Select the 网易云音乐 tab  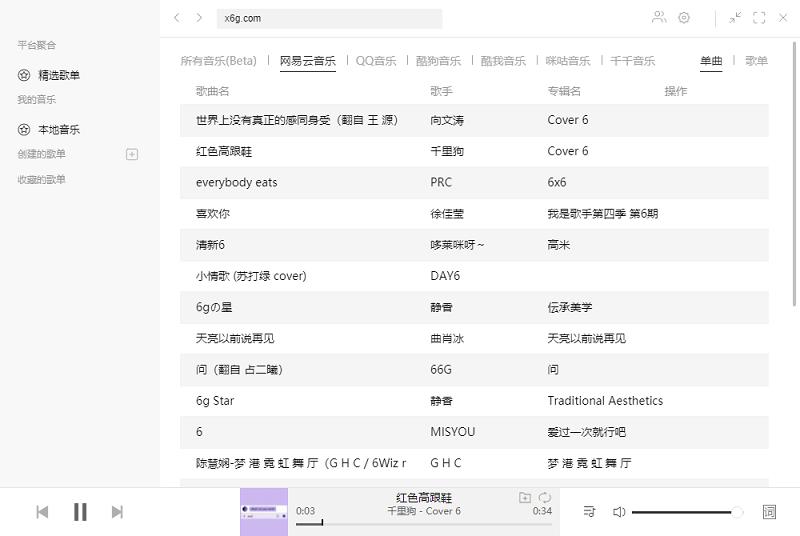coord(308,61)
